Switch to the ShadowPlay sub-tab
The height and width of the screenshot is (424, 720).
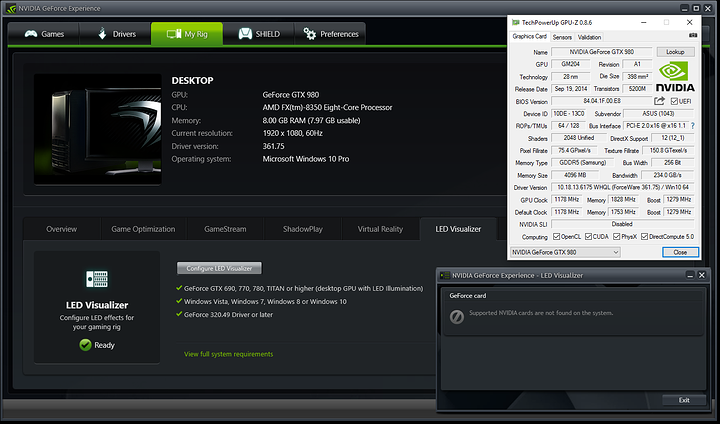pos(302,229)
